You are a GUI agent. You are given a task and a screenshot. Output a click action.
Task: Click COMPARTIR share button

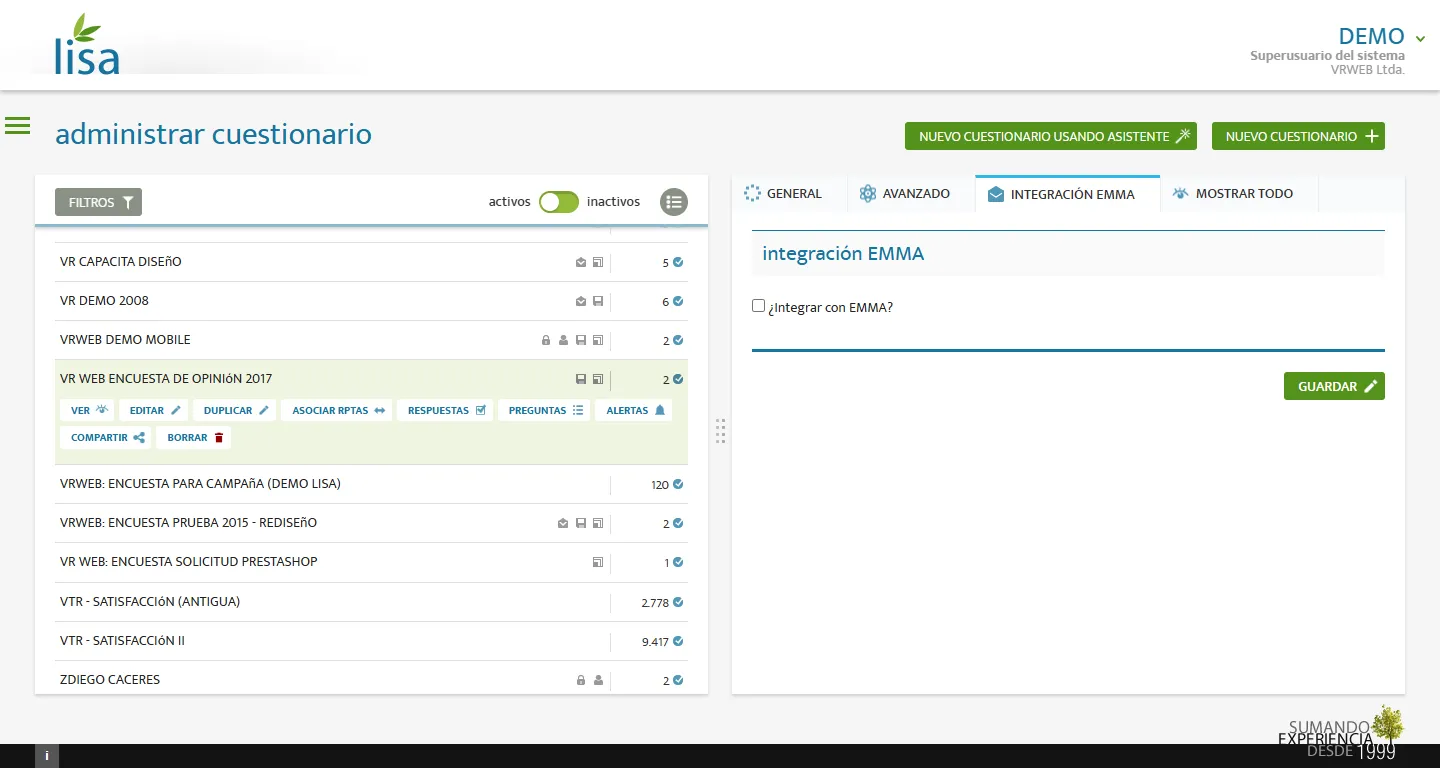[x=107, y=438]
